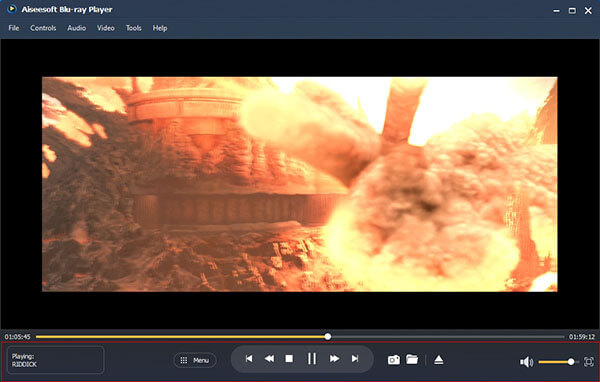Take a snapshot with camera icon

pyautogui.click(x=394, y=360)
